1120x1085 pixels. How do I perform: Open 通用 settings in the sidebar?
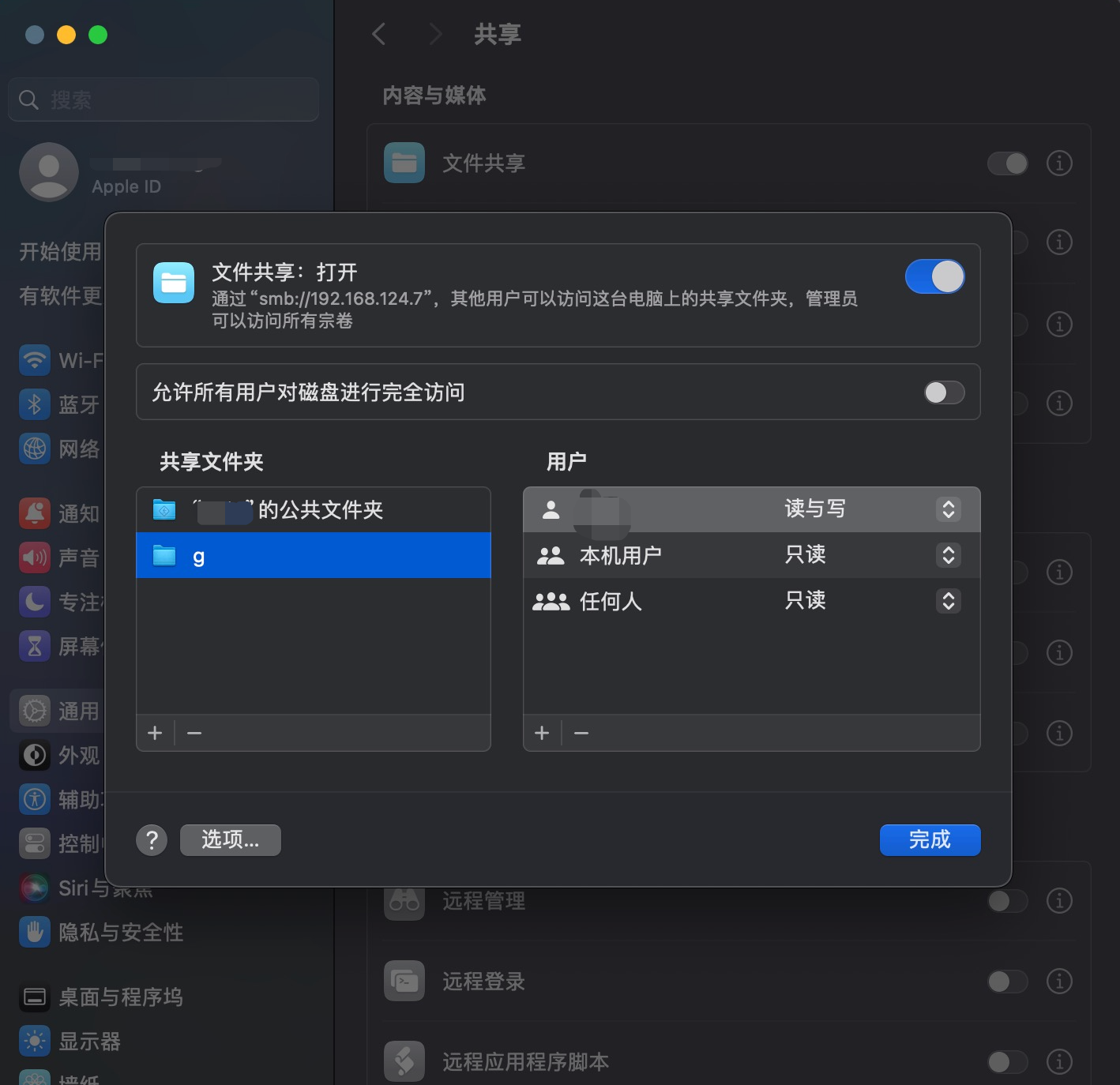tap(35, 711)
